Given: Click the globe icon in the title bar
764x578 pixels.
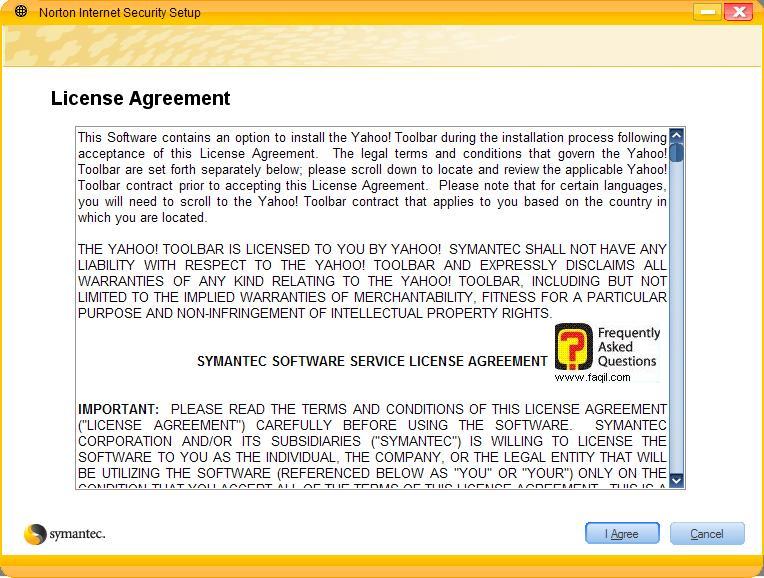Looking at the screenshot, I should coord(21,12).
